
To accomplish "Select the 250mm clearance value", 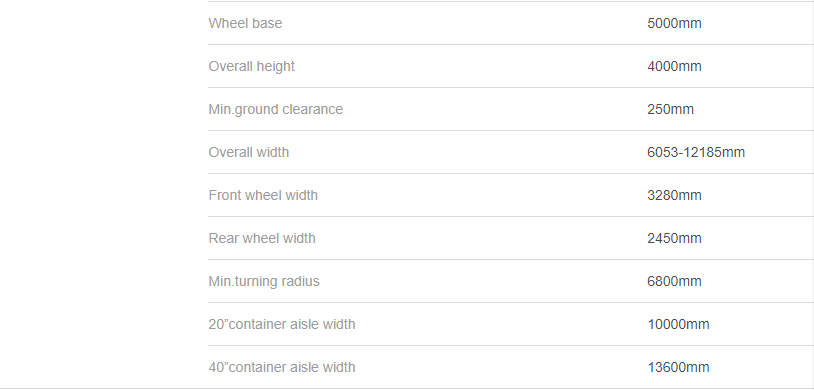I will click(x=670, y=110).
